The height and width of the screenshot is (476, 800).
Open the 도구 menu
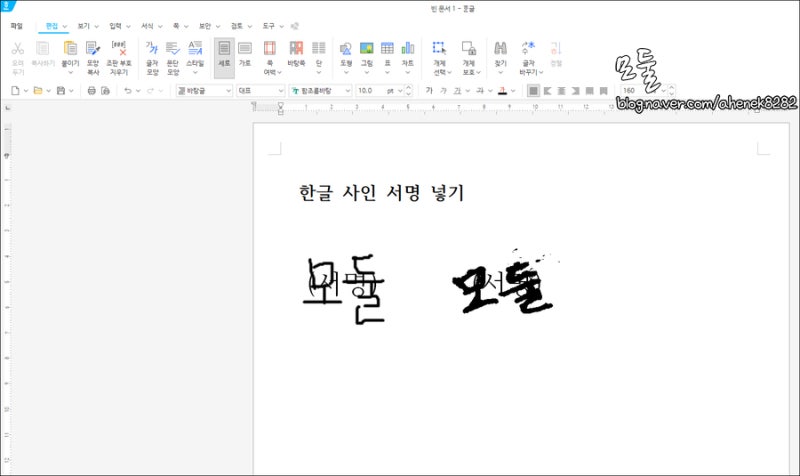[268, 26]
